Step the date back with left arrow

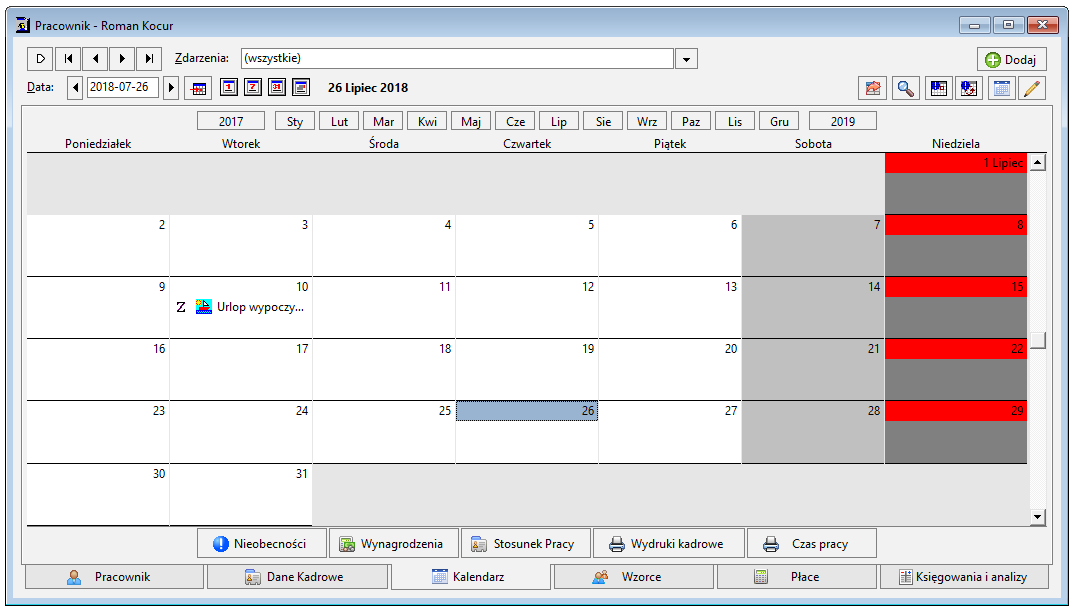[75, 88]
